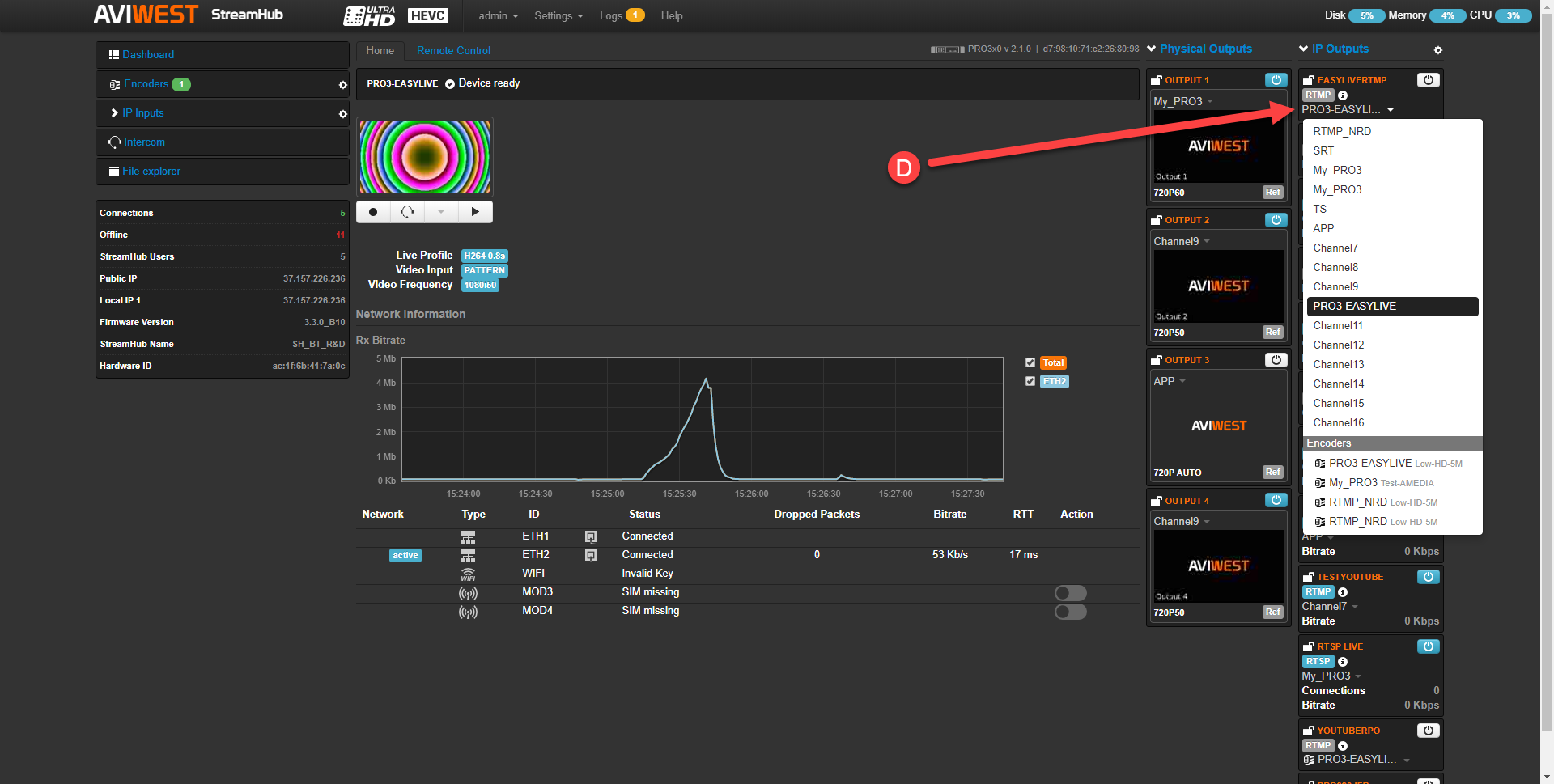1554x784 pixels.
Task: Open the OUTPUT 3 APP source dropdown
Action: click(1170, 381)
